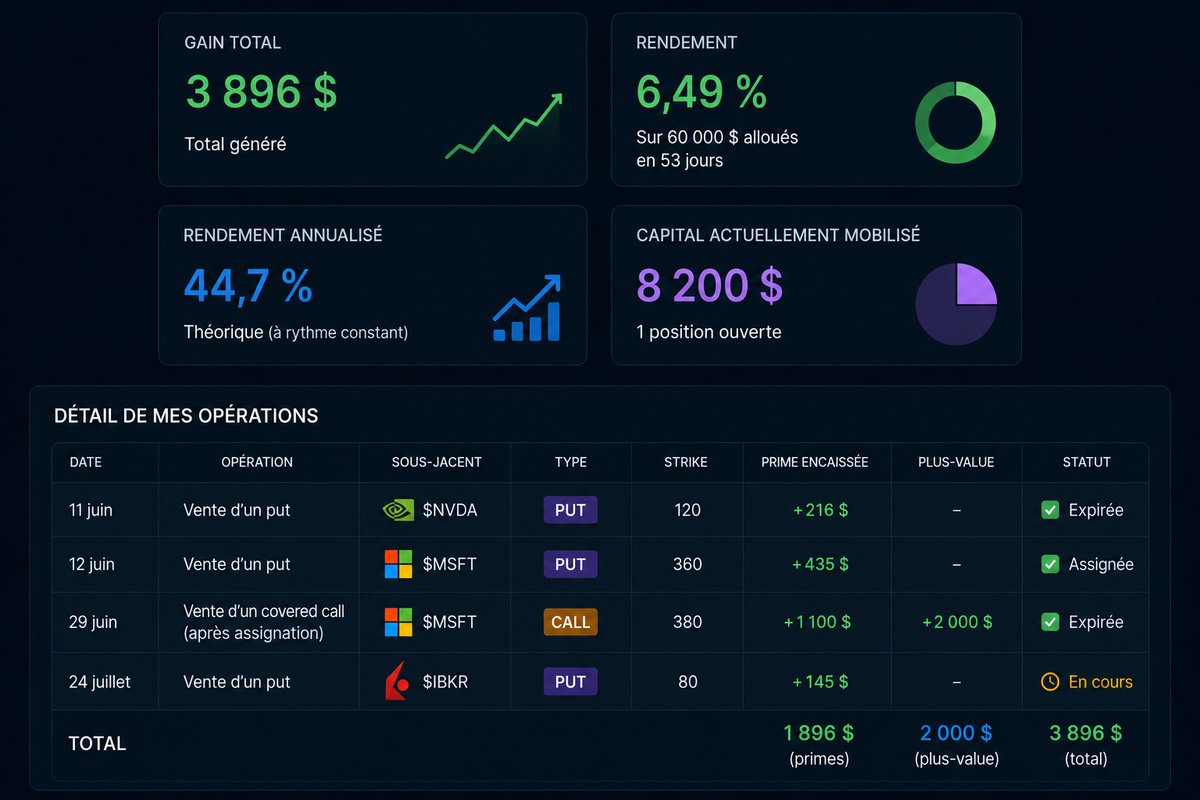Click the strike value 380
1200x800 pixels.
687,622
